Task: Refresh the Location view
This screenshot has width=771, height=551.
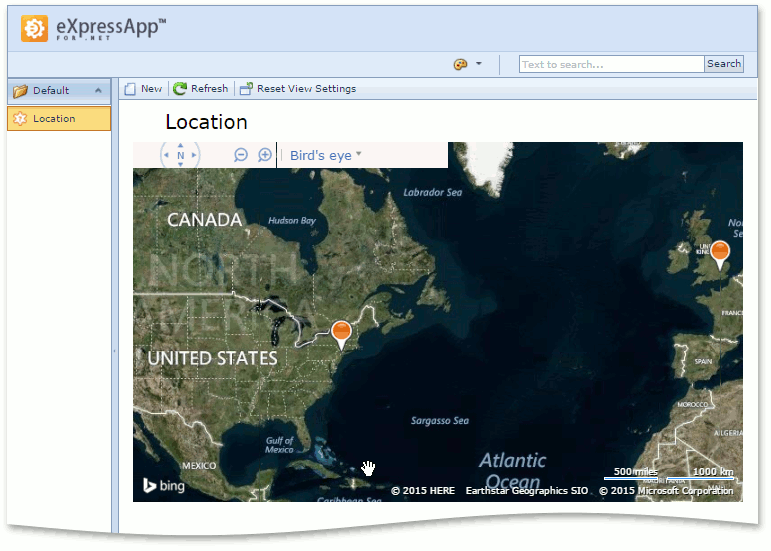Action: 201,88
